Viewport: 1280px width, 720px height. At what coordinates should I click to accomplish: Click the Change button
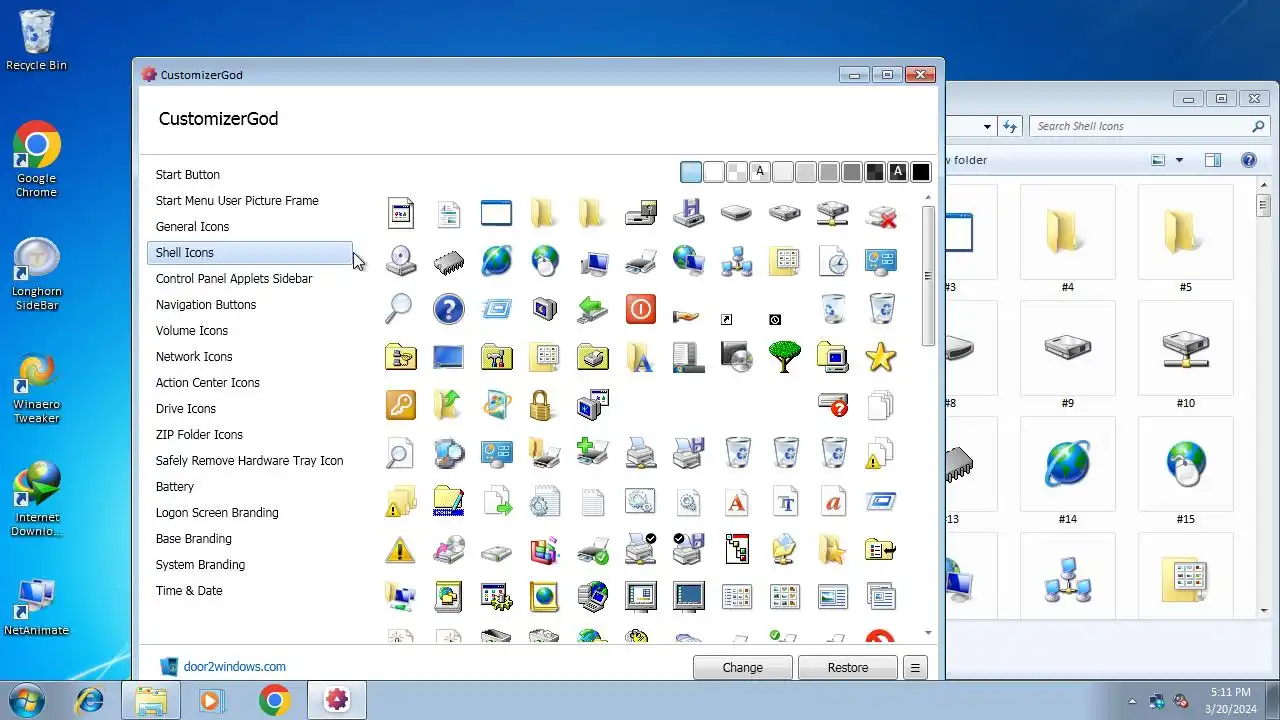pos(742,667)
